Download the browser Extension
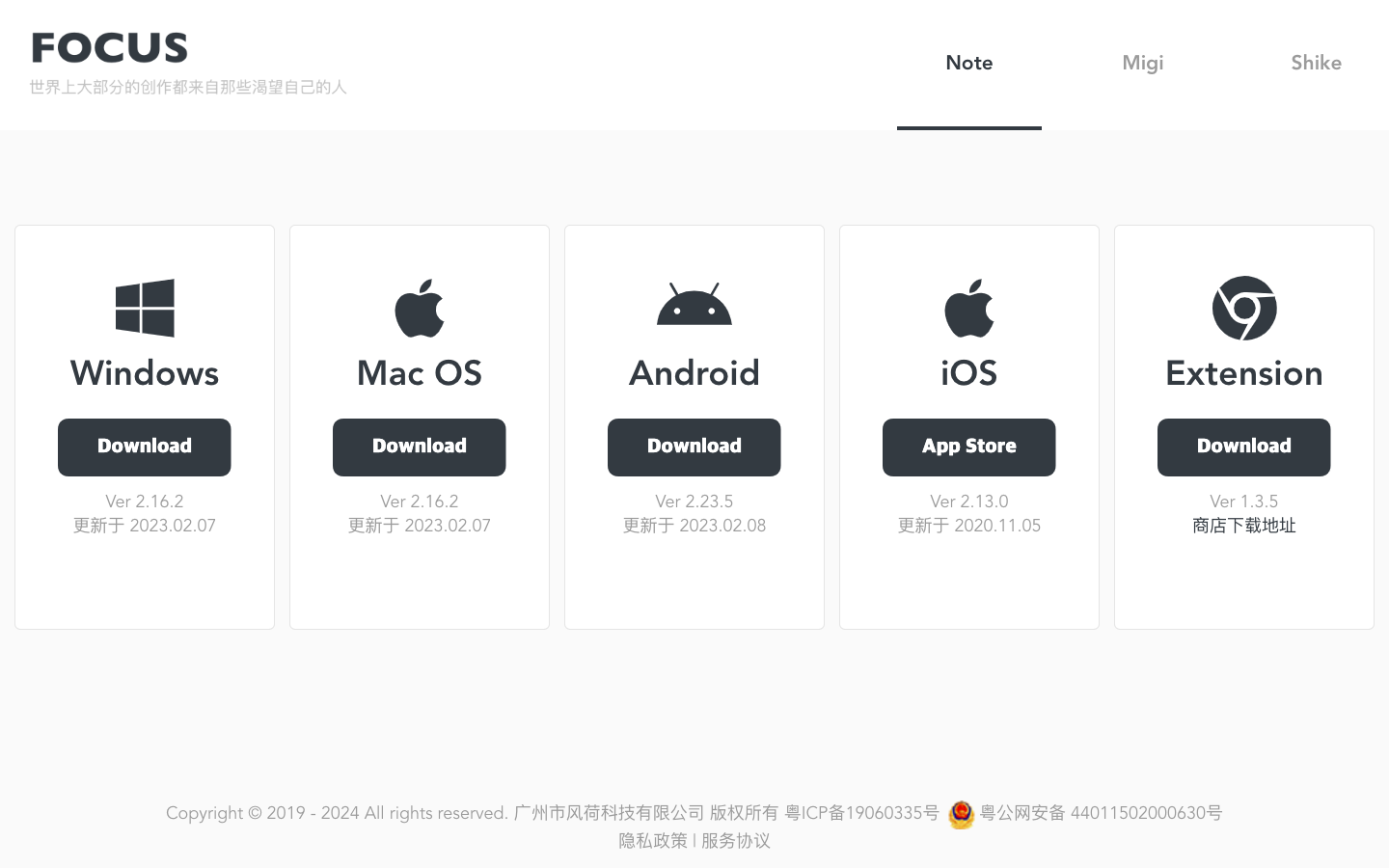 point(1243,447)
